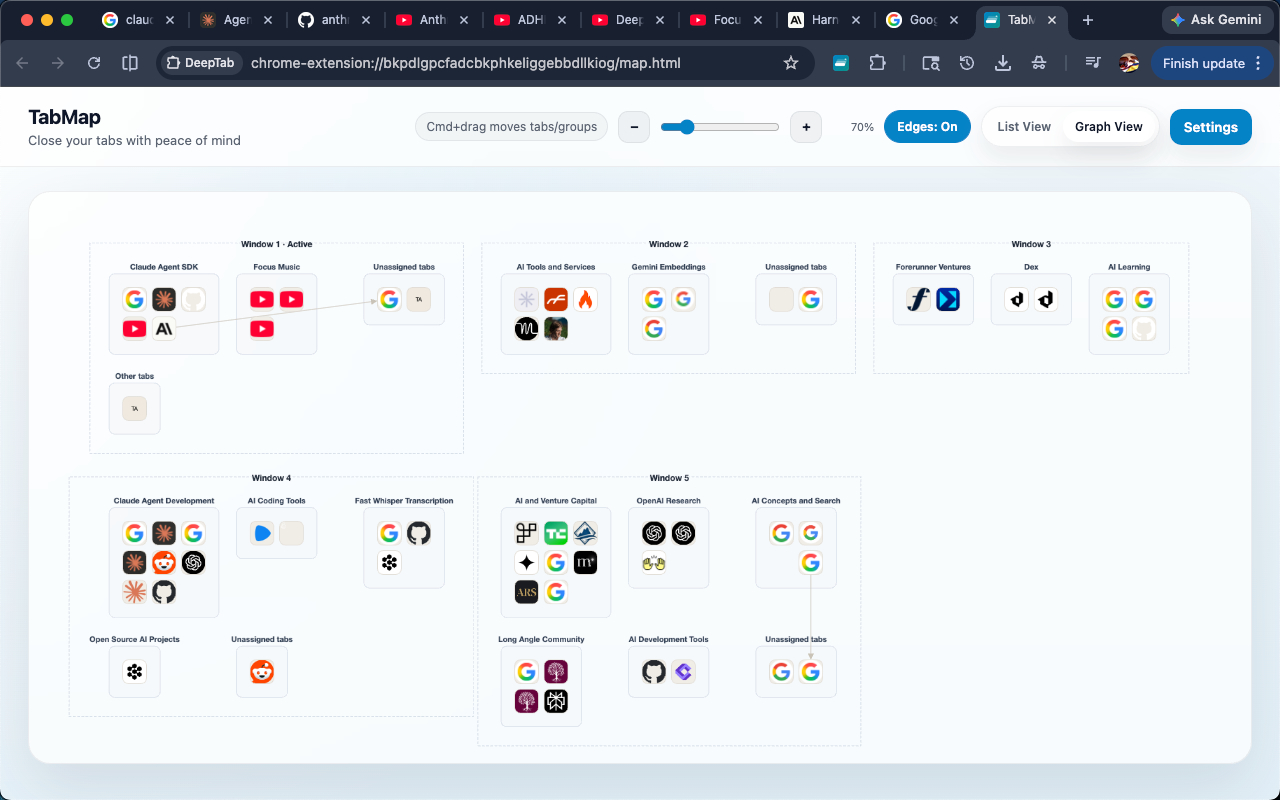Select Graph View
Viewport: 1280px width, 800px height.
coord(1109,127)
